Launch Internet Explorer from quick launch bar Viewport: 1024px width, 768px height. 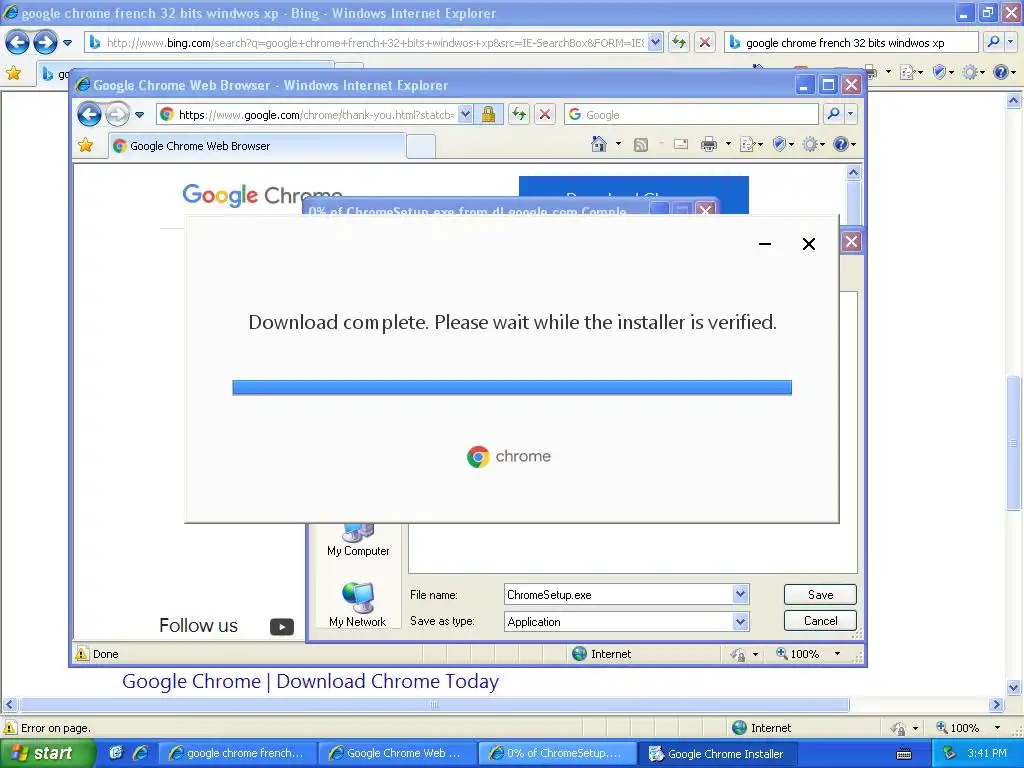140,753
